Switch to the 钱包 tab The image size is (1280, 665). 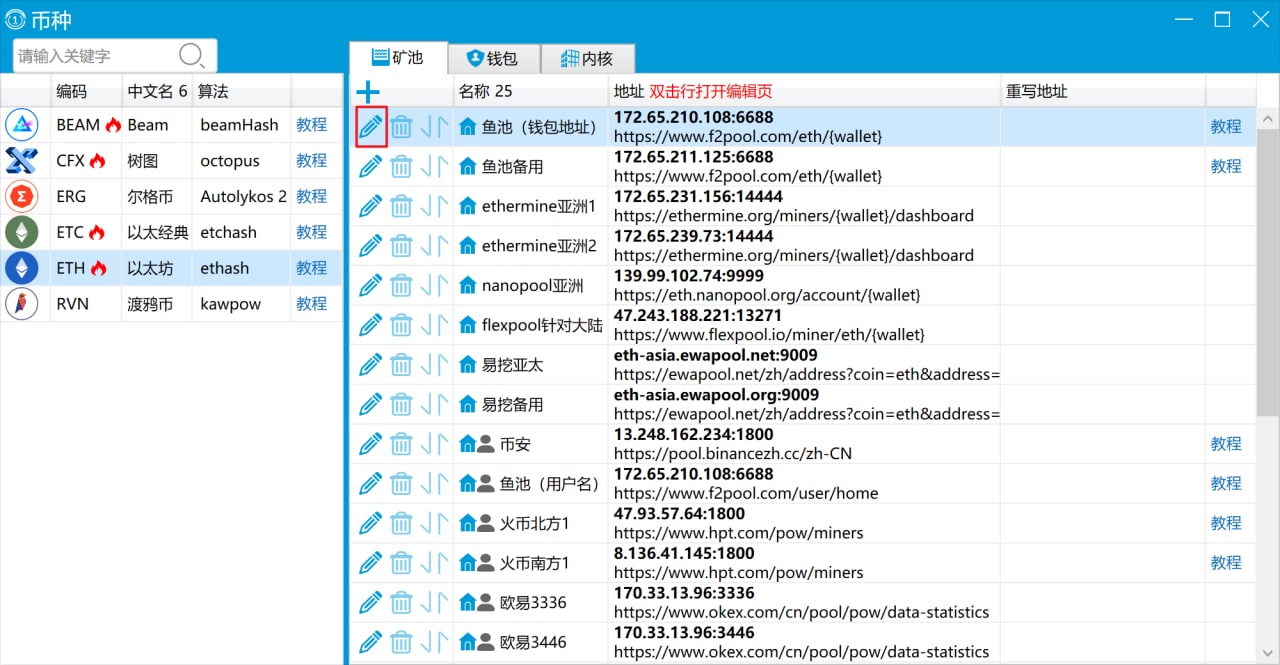pos(494,59)
